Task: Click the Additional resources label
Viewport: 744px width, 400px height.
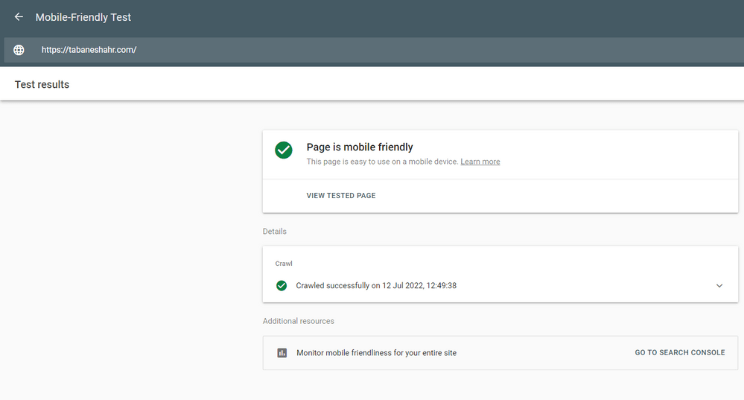Action: coord(298,321)
